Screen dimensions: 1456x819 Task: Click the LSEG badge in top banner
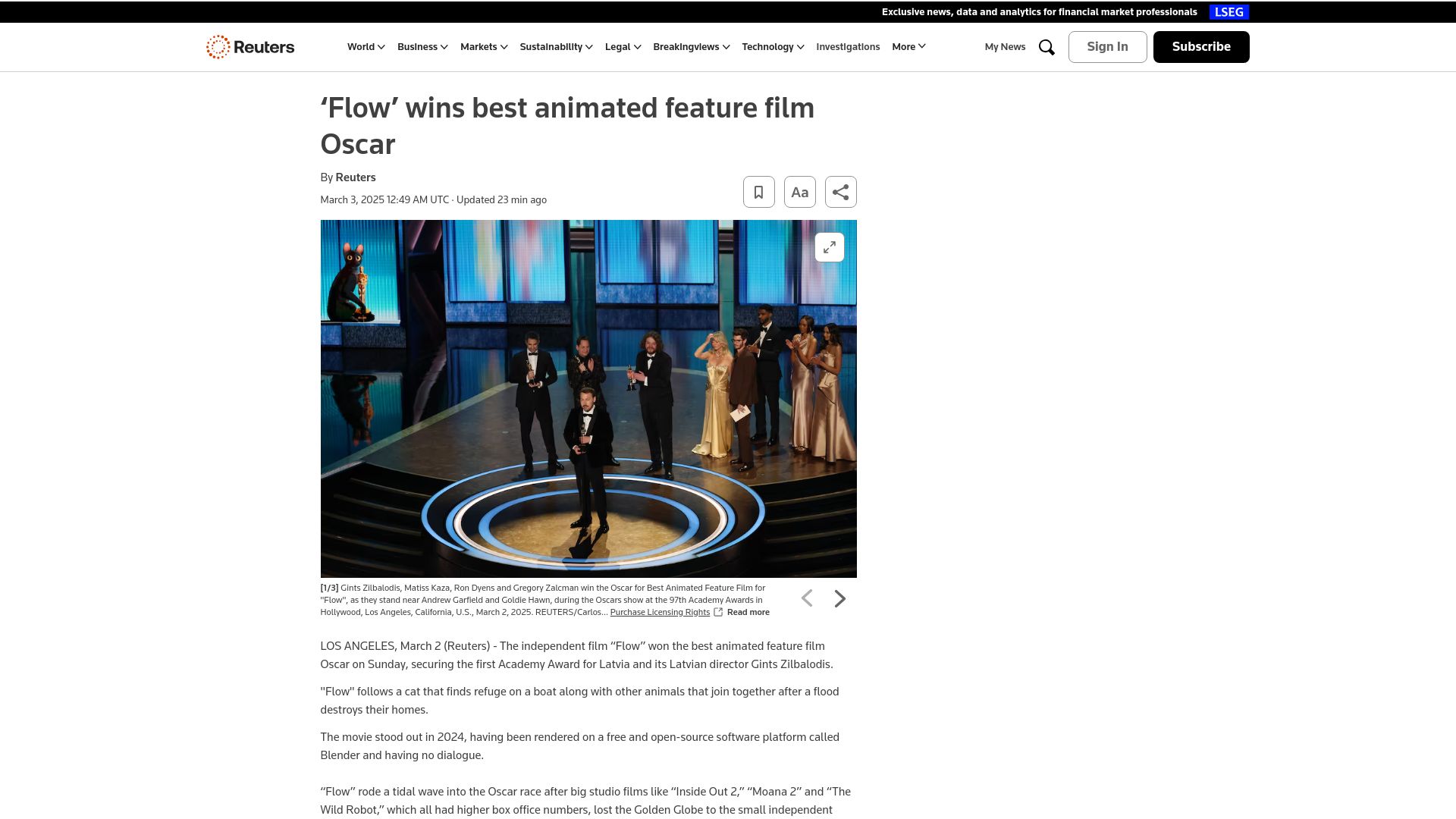click(1228, 12)
